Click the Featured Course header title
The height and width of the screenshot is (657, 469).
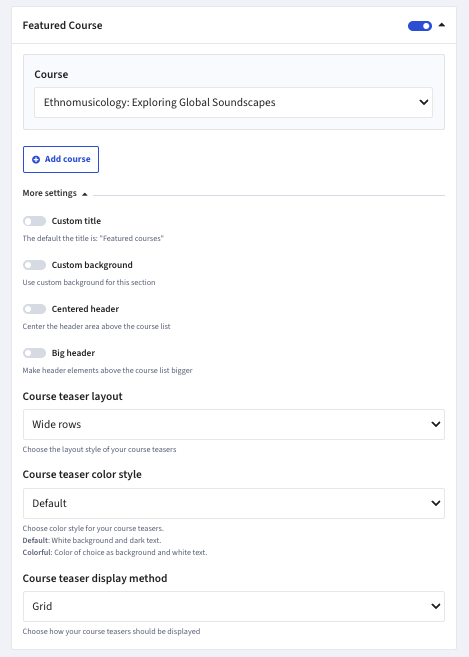62,25
